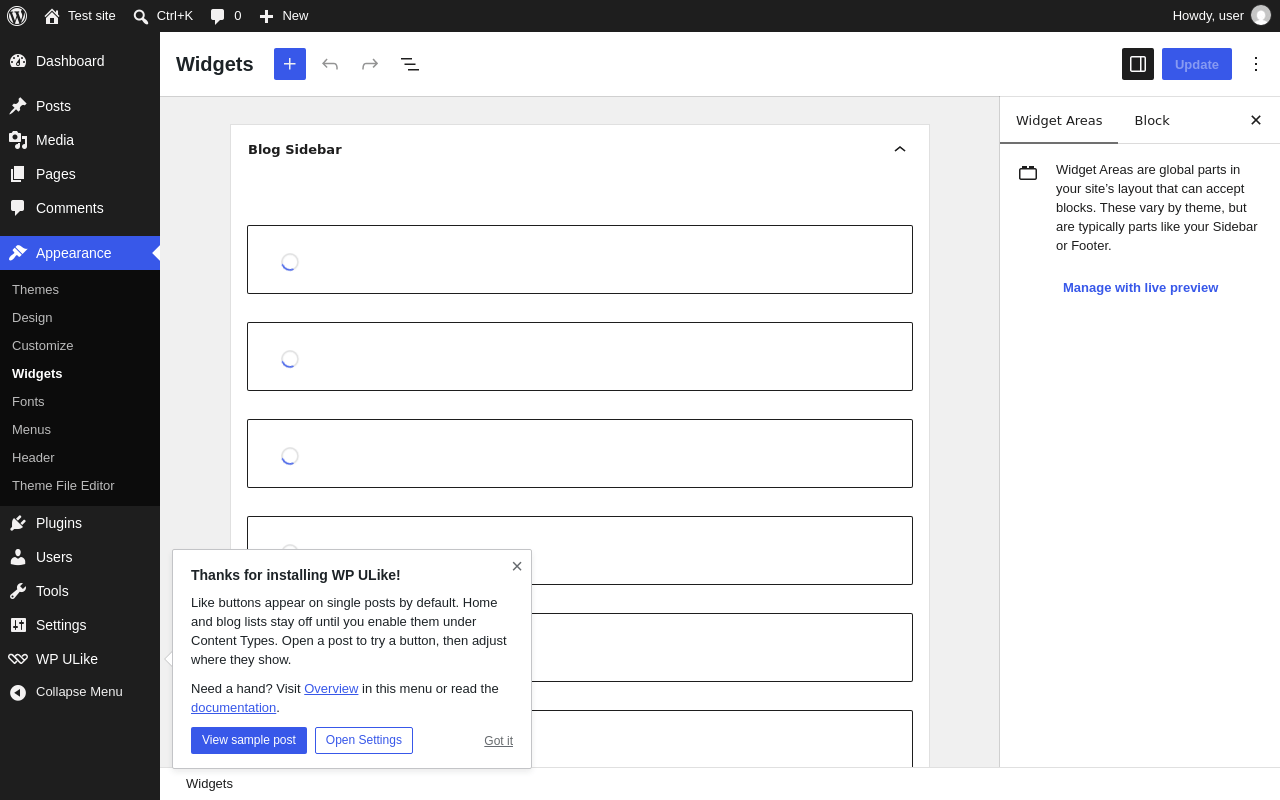Open Plugins menu

pos(80,523)
